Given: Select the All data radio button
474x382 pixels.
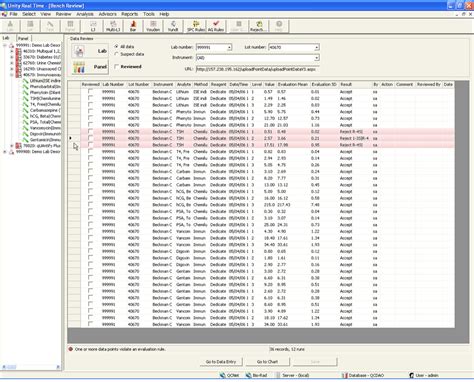Looking at the screenshot, I should (x=116, y=46).
